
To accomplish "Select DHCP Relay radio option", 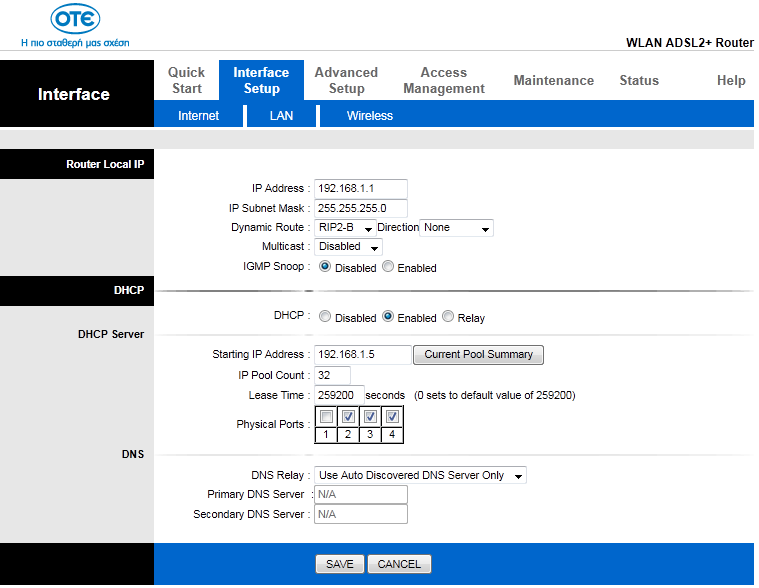I will click(x=448, y=317).
